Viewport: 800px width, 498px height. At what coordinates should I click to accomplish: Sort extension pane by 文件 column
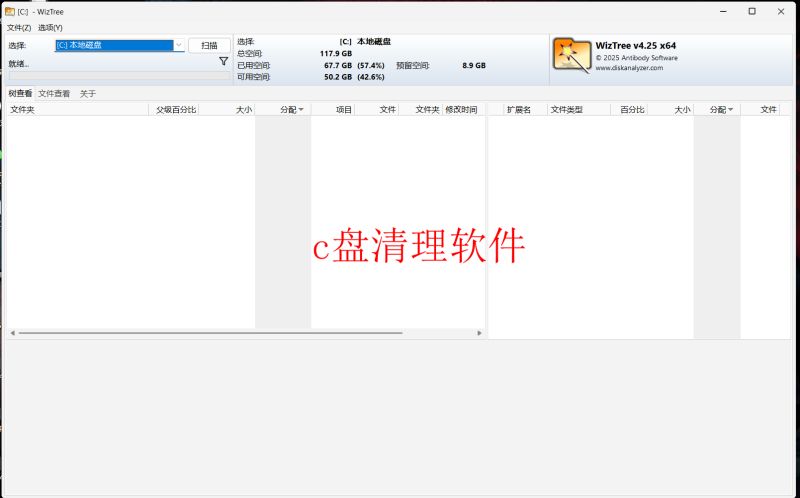760,110
